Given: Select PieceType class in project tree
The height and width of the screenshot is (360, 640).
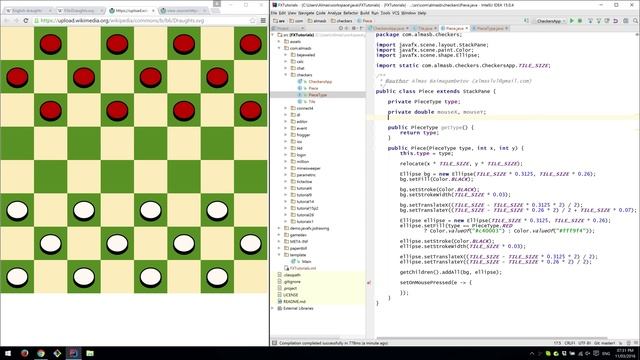Looking at the screenshot, I should (x=318, y=95).
